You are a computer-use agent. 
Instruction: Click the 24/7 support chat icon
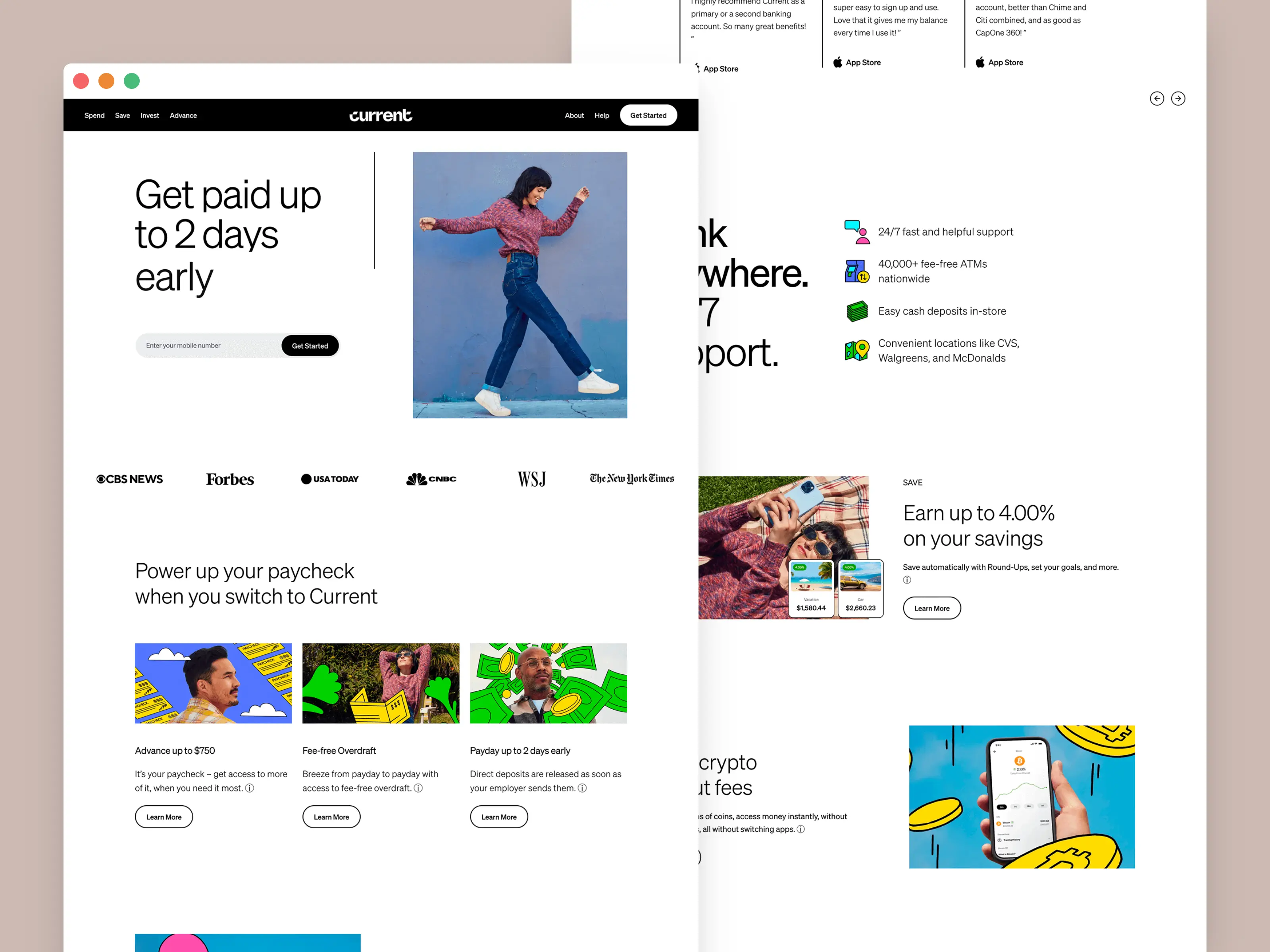pos(856,232)
